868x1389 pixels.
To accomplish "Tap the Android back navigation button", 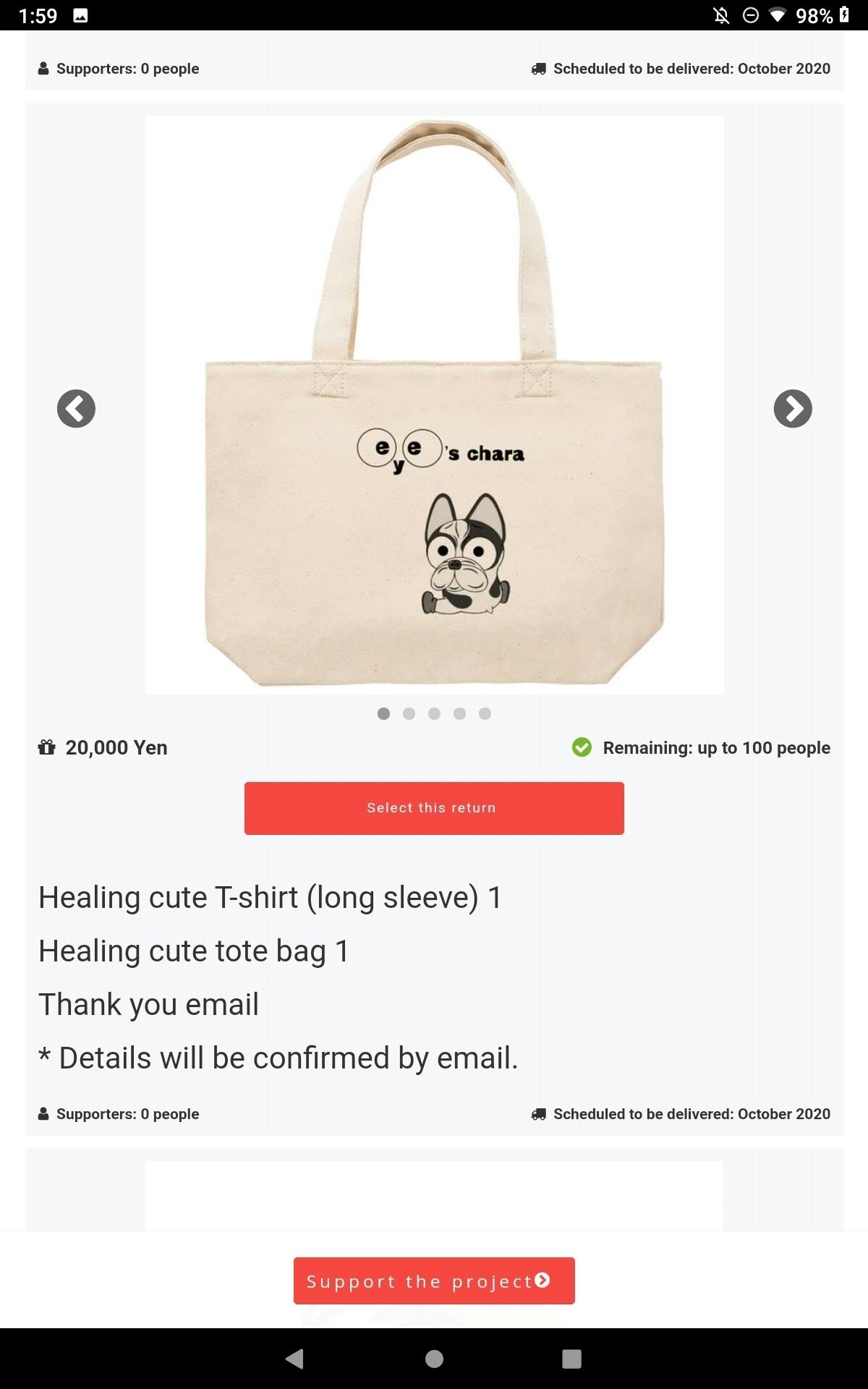I will pyautogui.click(x=294, y=1359).
